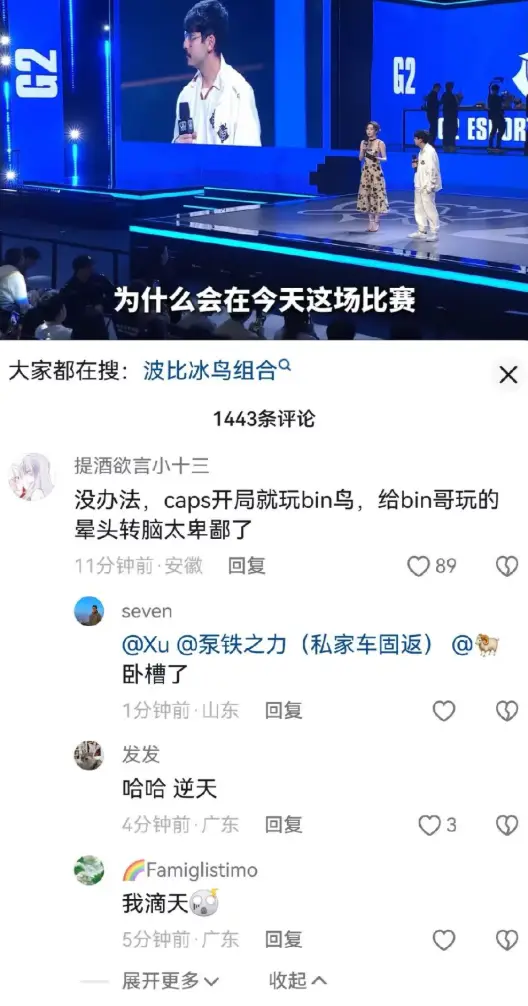Viewport: 528px width, 1006px height.
Task: Dislike 发发's comment via the broken heart
Action: pos(507,825)
